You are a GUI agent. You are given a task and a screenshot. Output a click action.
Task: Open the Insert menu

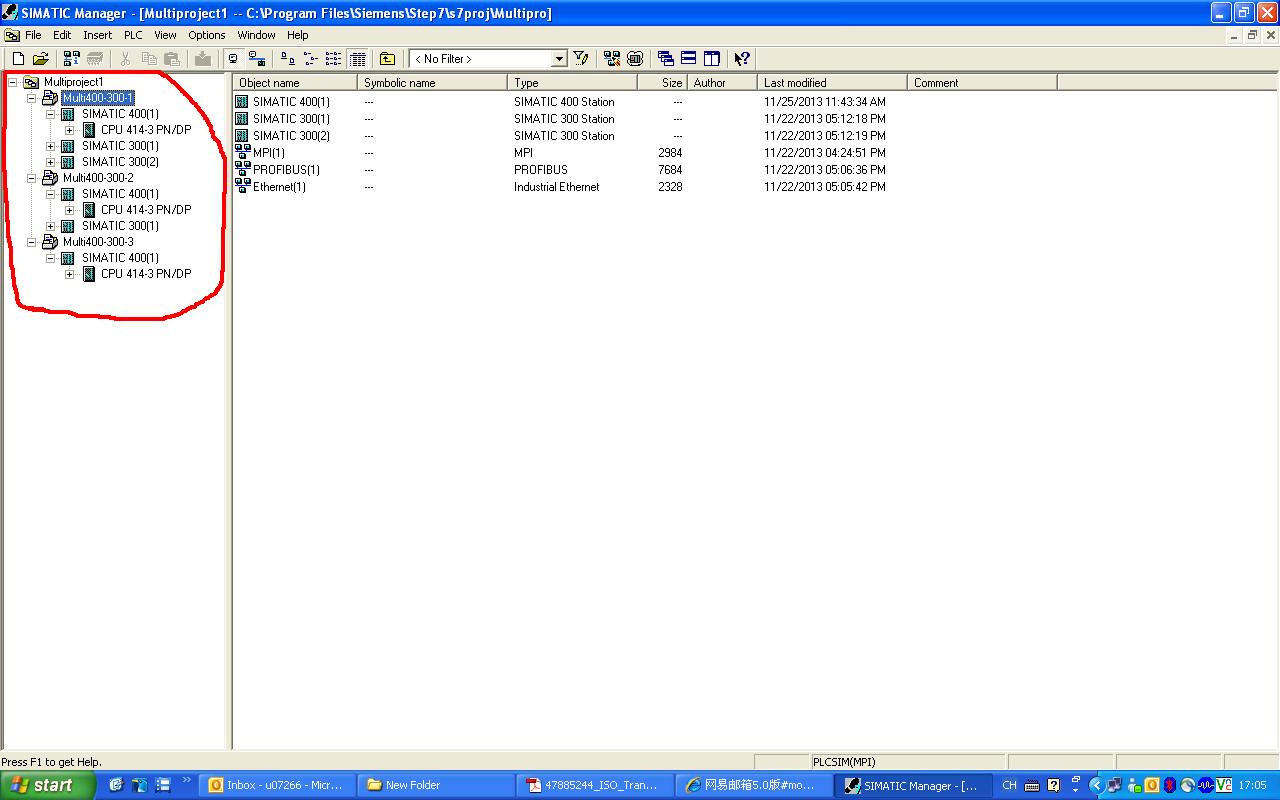click(98, 35)
